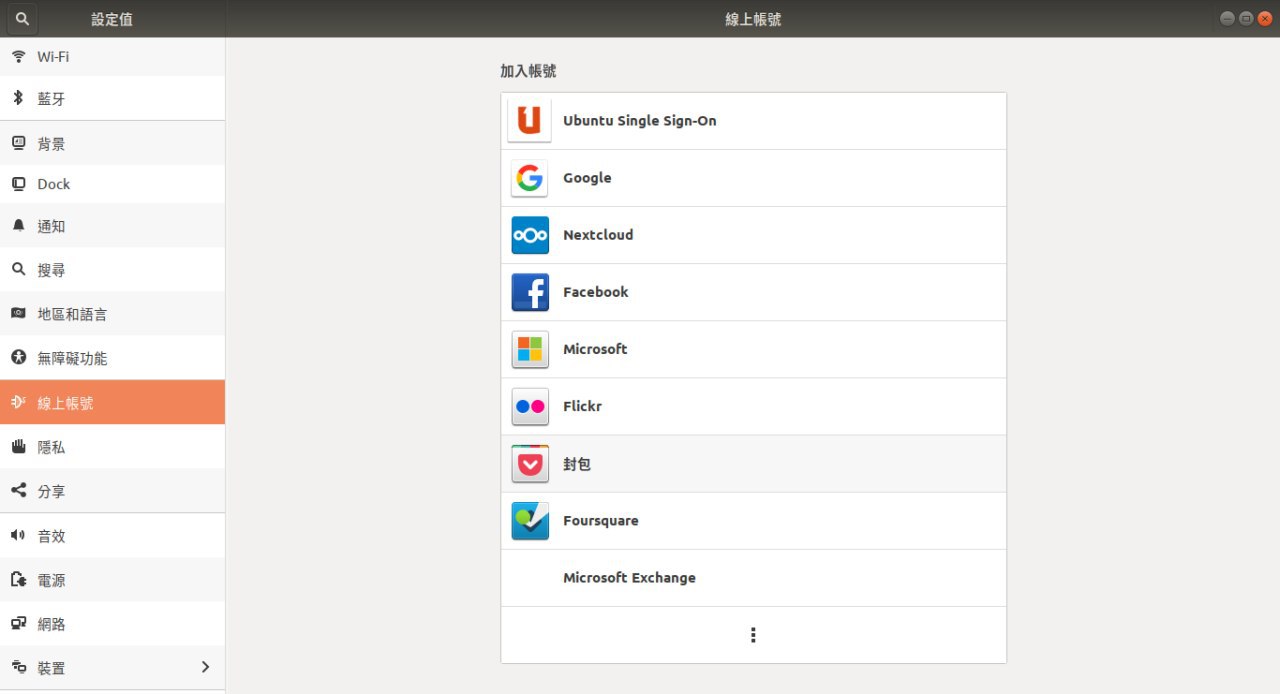Click the Bluetooth icon in sidebar
1280x694 pixels.
(x=18, y=98)
